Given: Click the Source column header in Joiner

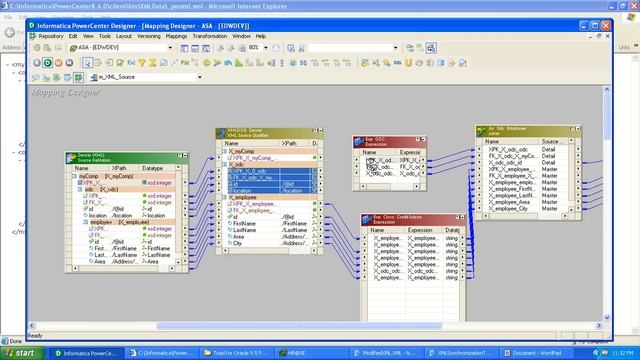Looking at the screenshot, I should pyautogui.click(x=554, y=141).
